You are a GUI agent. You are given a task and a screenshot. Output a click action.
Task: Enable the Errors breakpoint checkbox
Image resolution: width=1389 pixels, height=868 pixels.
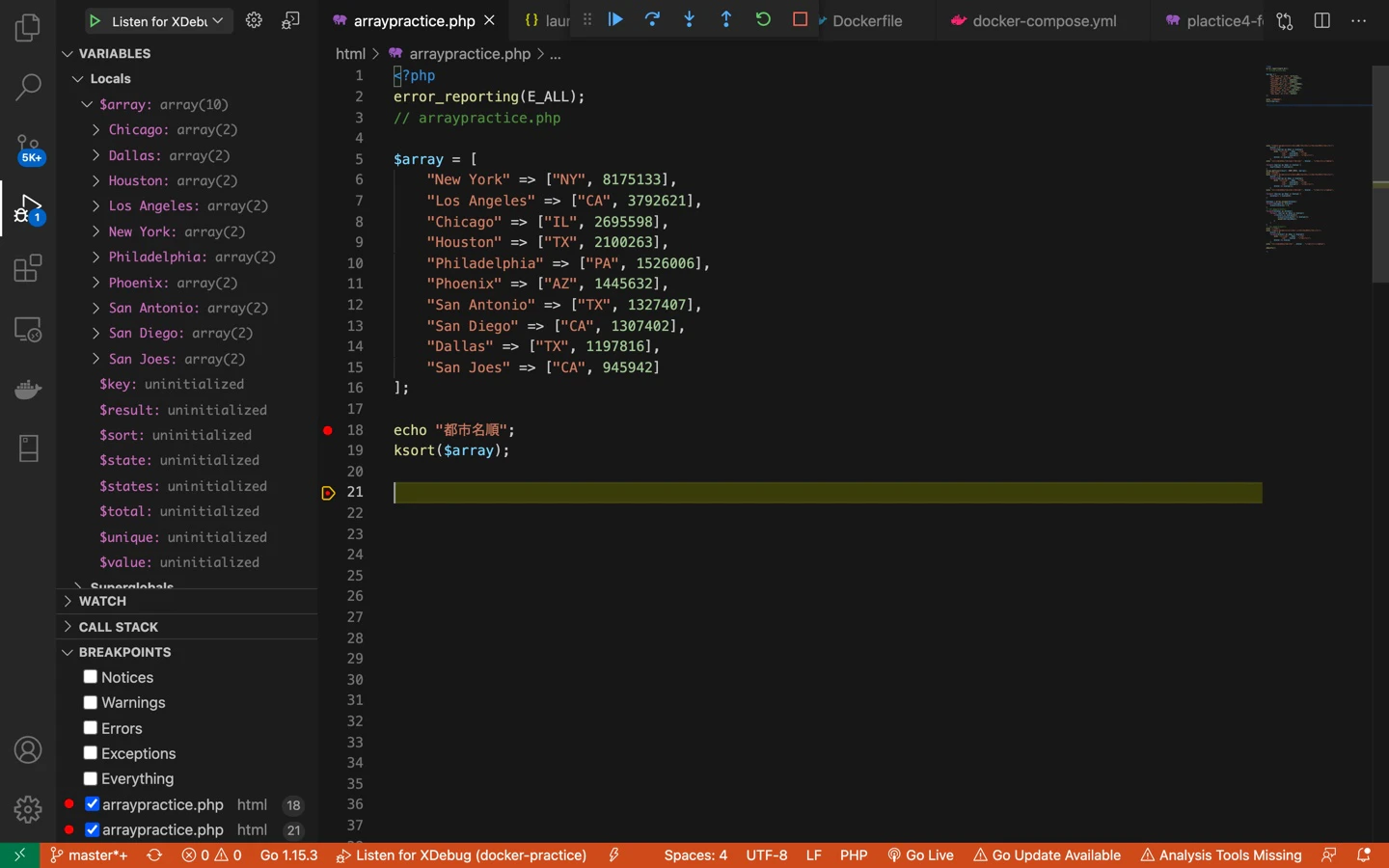91,728
